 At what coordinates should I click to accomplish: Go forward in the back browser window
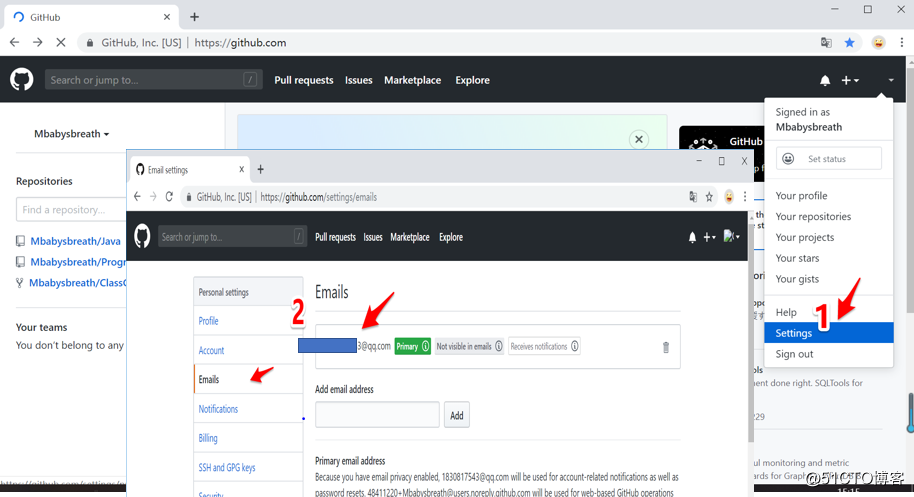click(x=37, y=43)
